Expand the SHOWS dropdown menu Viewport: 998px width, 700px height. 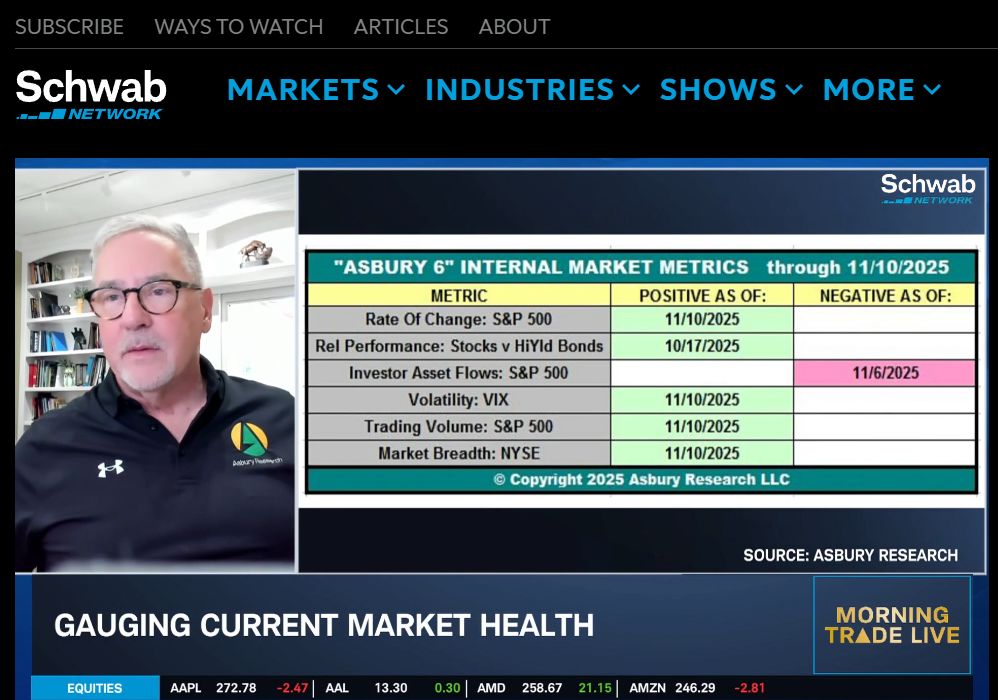point(730,90)
